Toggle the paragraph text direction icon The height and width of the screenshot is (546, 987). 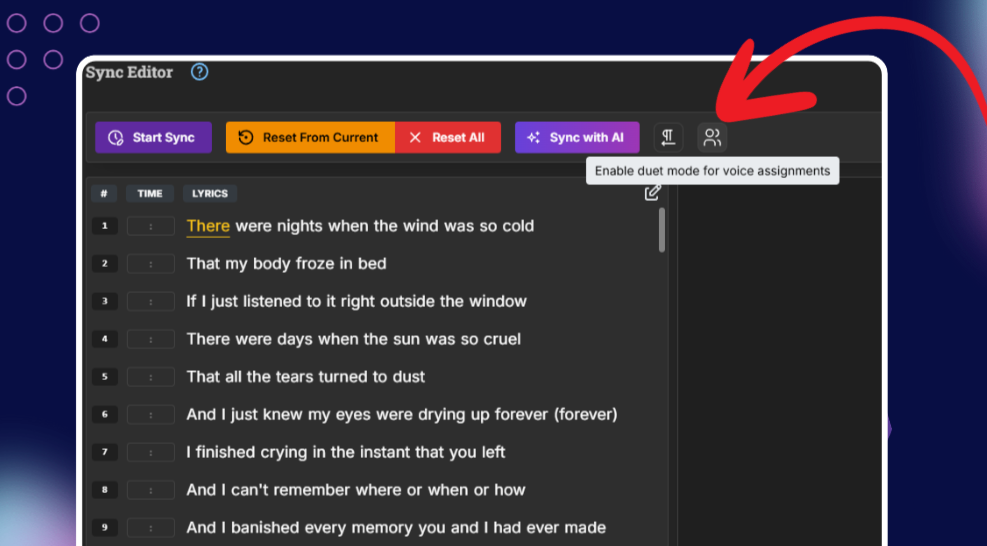tap(668, 137)
